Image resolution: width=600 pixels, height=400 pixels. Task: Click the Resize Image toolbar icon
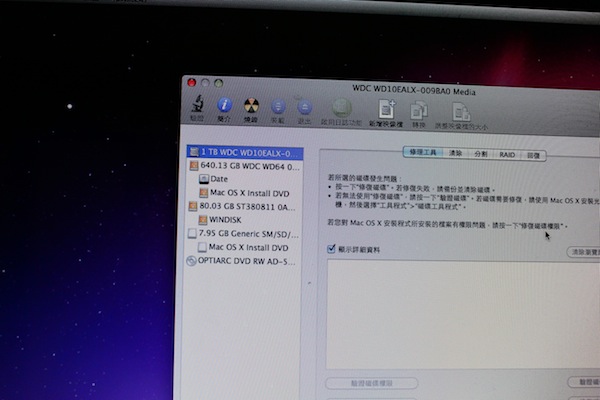click(461, 113)
